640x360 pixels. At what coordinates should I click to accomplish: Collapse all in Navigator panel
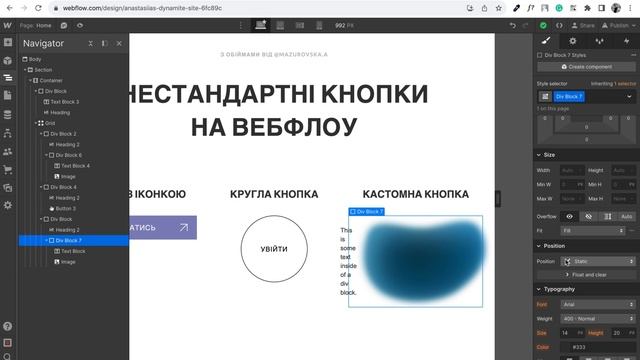91,43
